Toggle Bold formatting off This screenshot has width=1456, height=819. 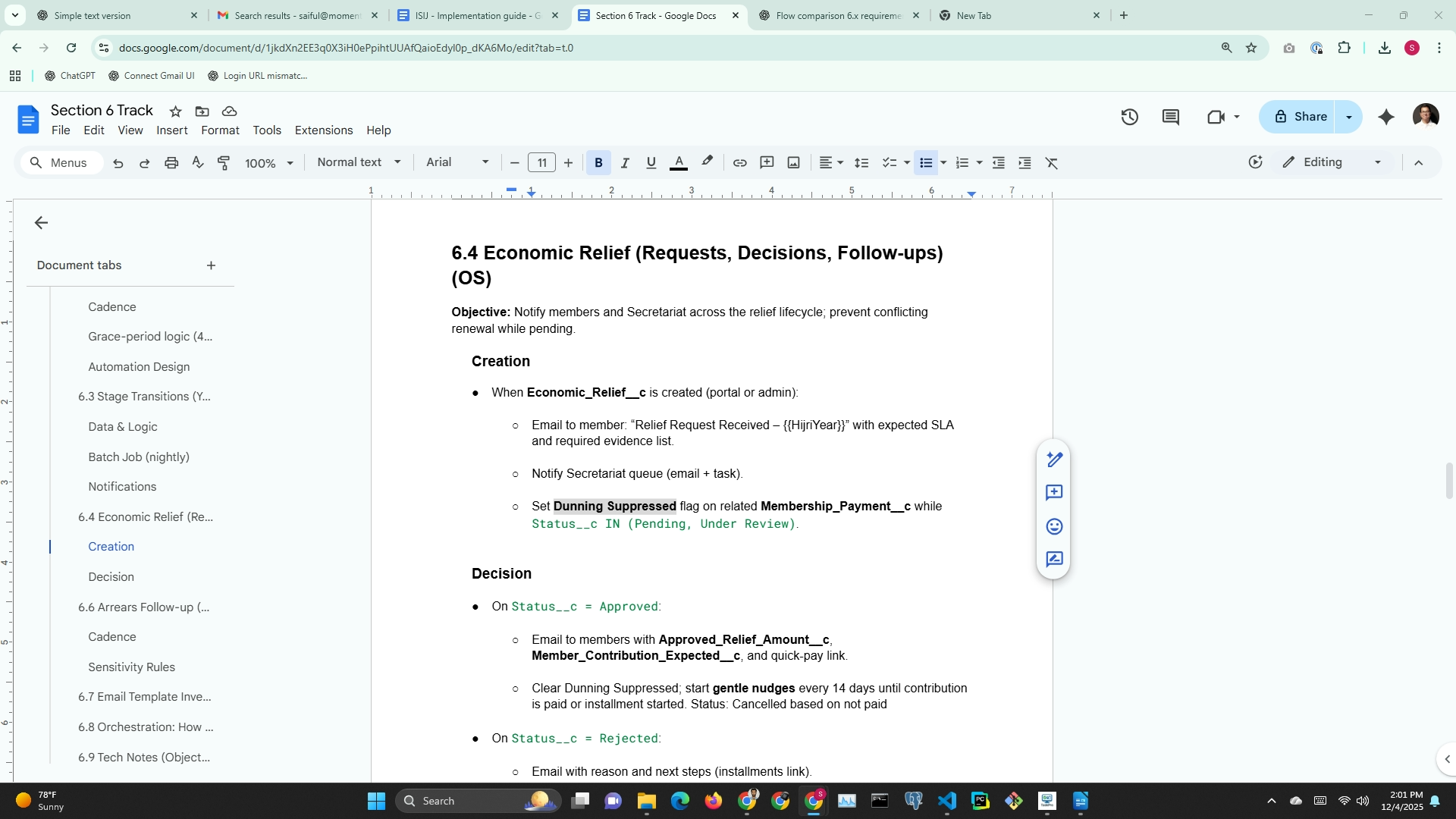[x=598, y=163]
